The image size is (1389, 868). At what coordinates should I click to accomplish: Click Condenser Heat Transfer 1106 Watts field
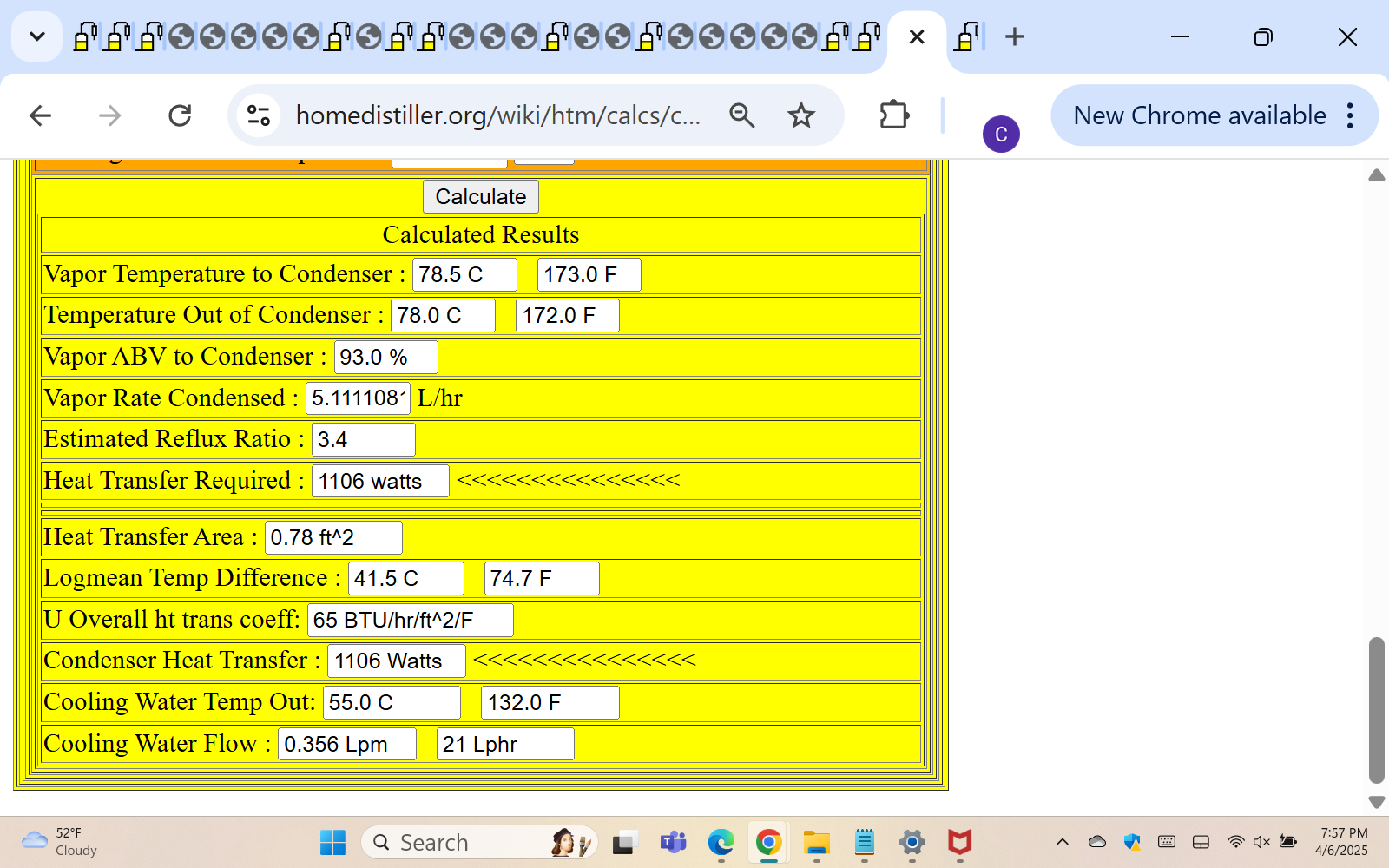(397, 661)
